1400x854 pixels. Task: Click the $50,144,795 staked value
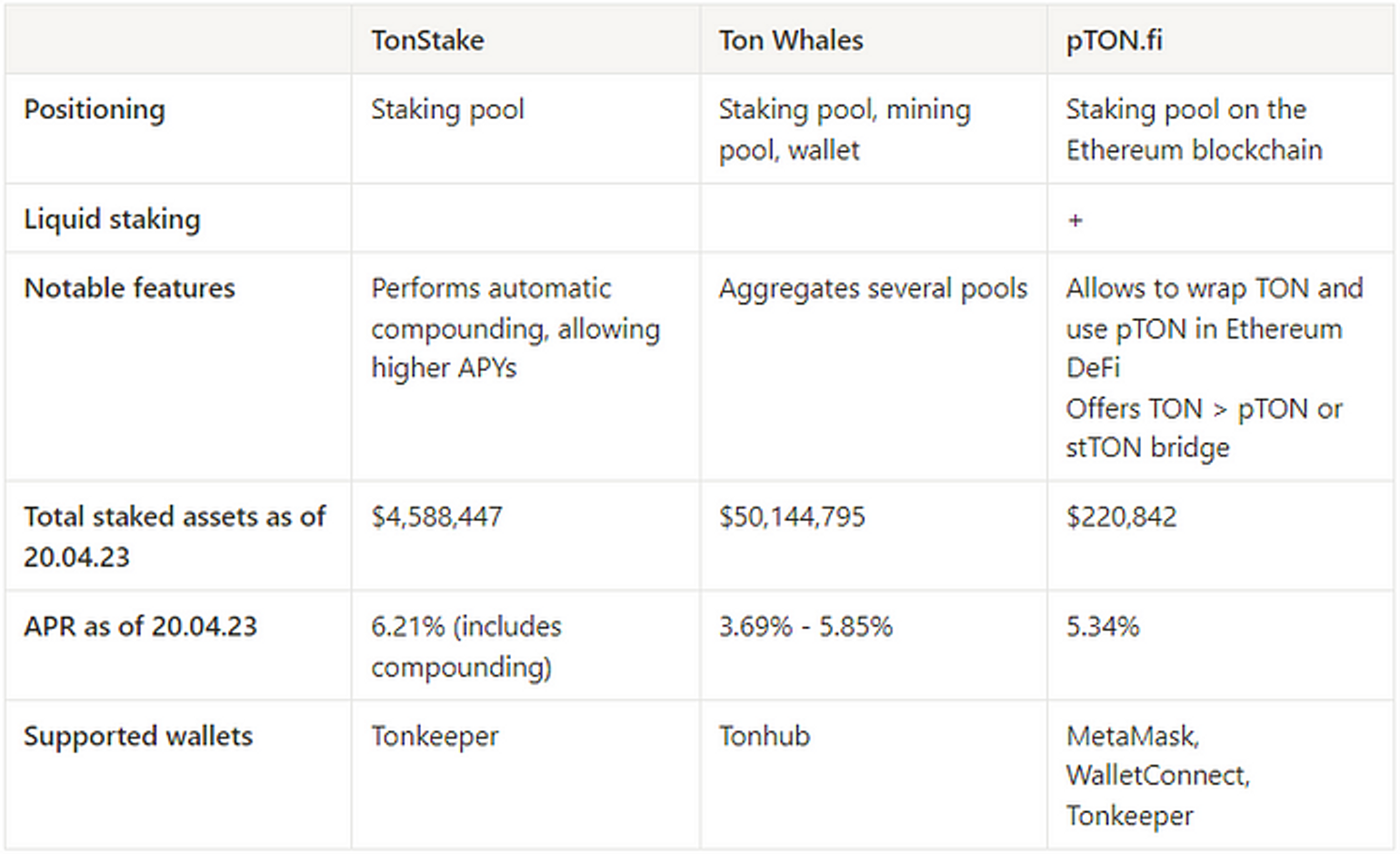[x=792, y=517]
